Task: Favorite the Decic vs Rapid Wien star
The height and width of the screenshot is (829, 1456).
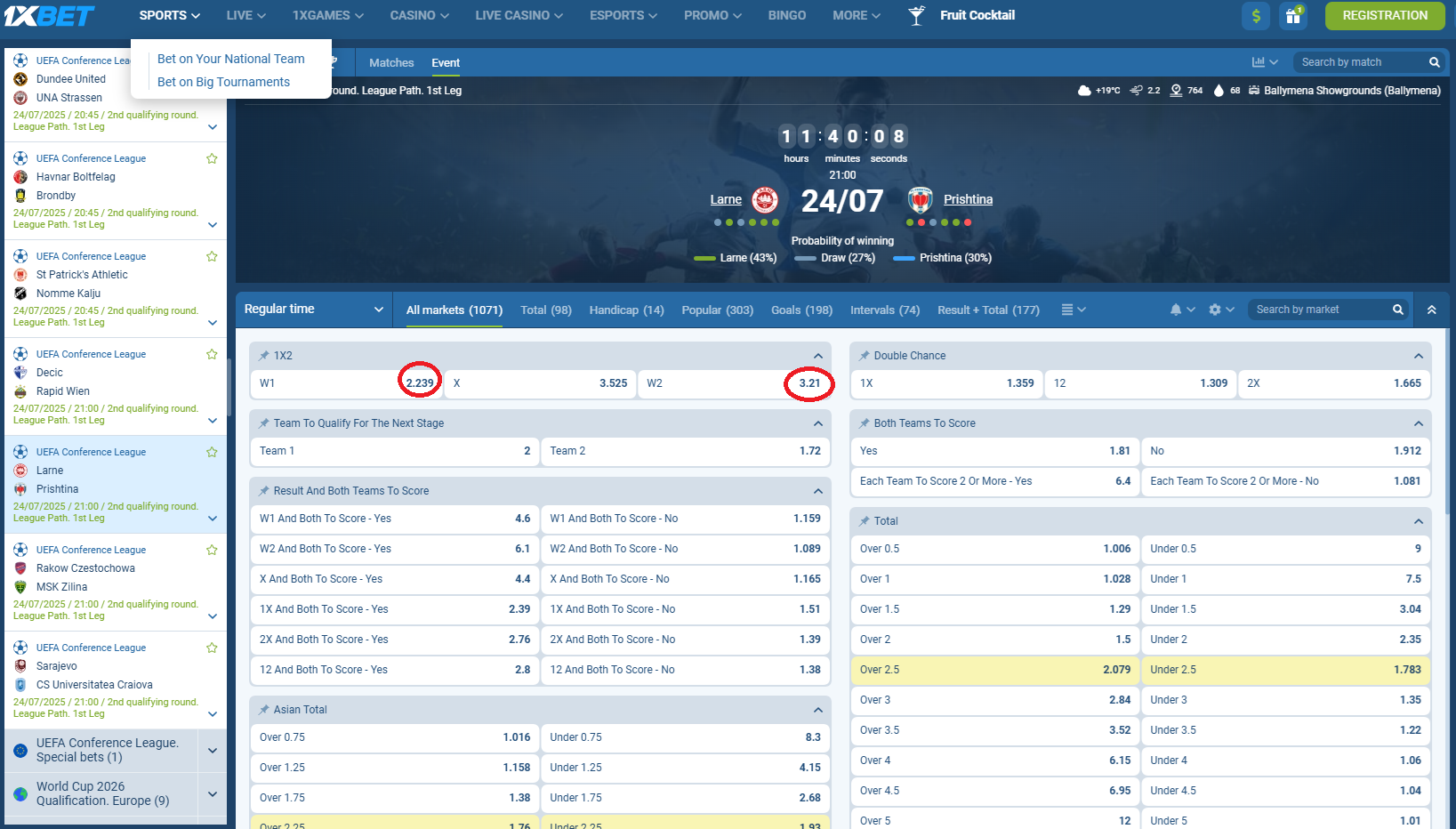Action: [212, 354]
